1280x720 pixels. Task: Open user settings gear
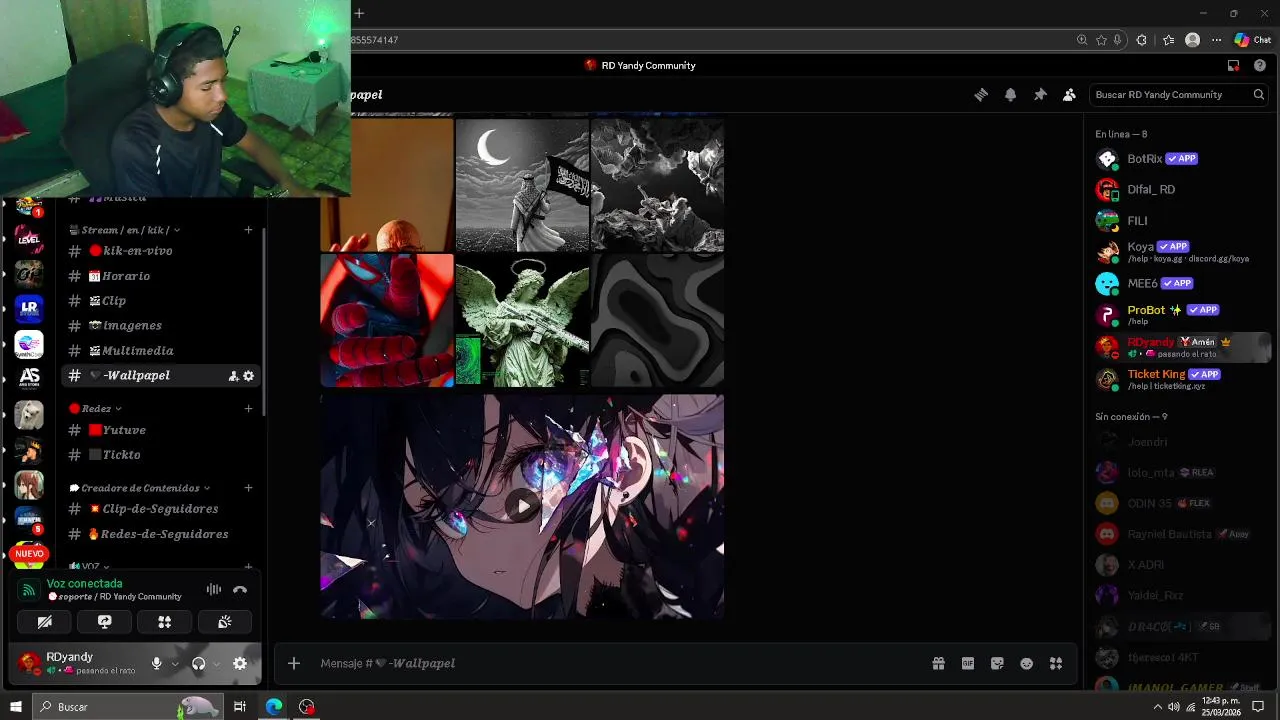pos(240,663)
